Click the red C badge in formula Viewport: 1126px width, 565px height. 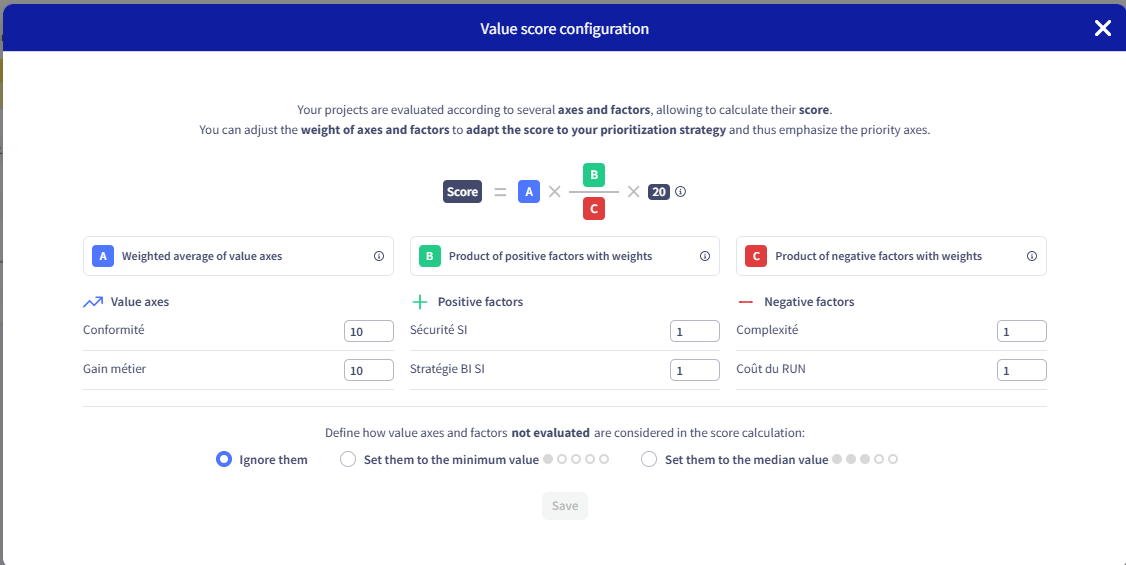click(594, 208)
